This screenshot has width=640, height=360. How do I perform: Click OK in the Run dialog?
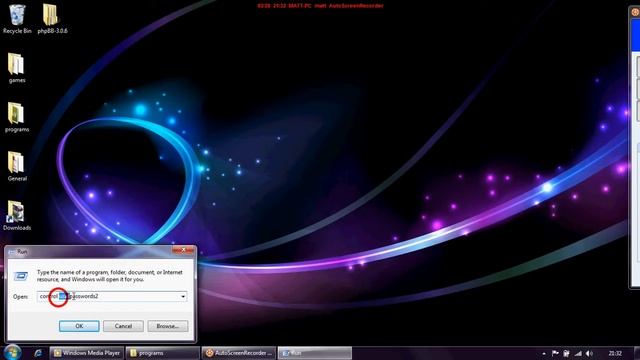coord(79,326)
